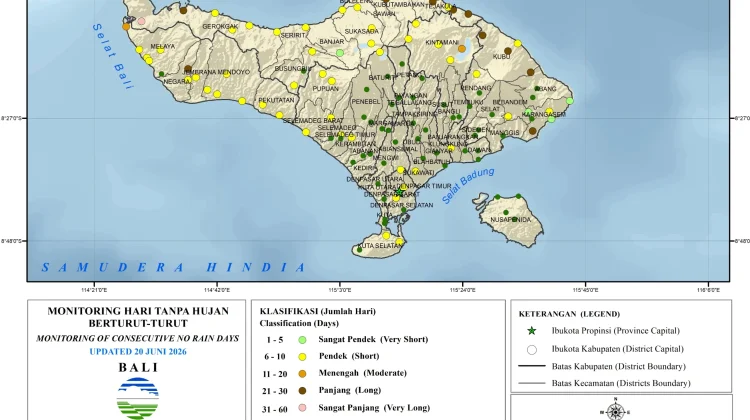Click the 115°24'0"E longitude label
Image resolution: width=750 pixels, height=420 pixels.
pos(463,290)
